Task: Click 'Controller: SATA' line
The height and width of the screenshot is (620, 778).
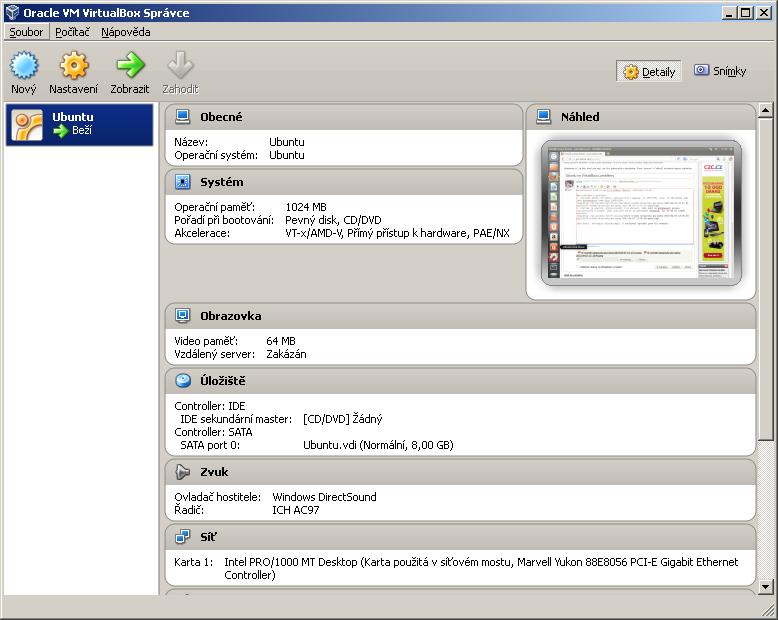Action: tap(213, 432)
